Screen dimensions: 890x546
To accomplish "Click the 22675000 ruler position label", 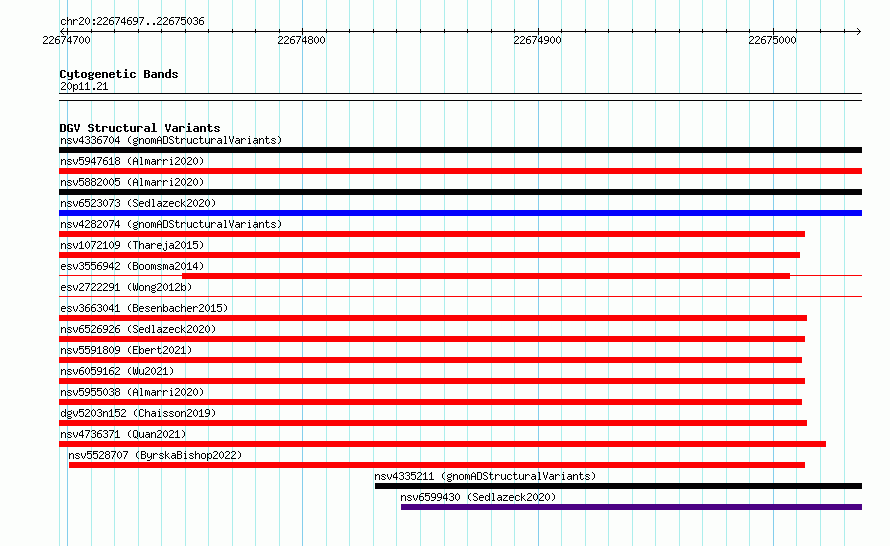I will [x=773, y=40].
